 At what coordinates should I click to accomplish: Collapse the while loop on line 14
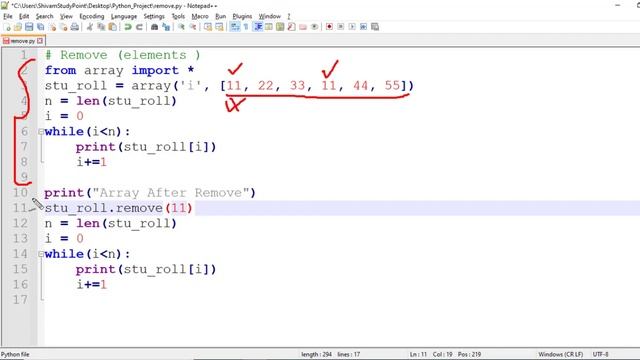tap(41, 254)
